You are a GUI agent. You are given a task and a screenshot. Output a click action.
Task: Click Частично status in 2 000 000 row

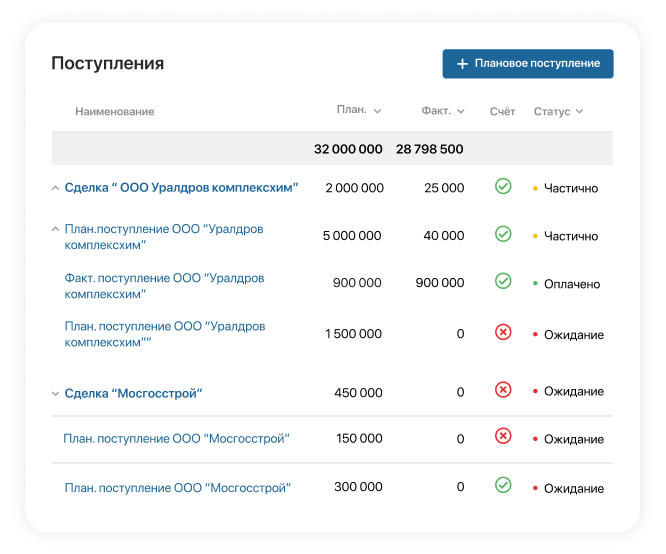571,188
